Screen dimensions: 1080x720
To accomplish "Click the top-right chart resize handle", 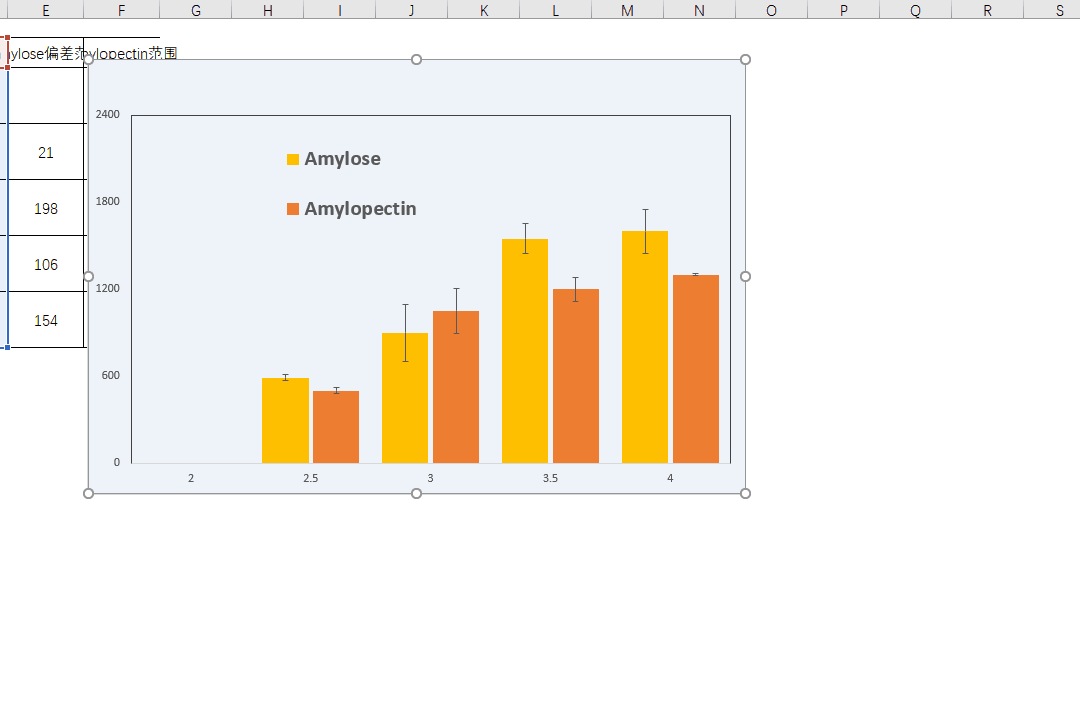I will tap(745, 60).
